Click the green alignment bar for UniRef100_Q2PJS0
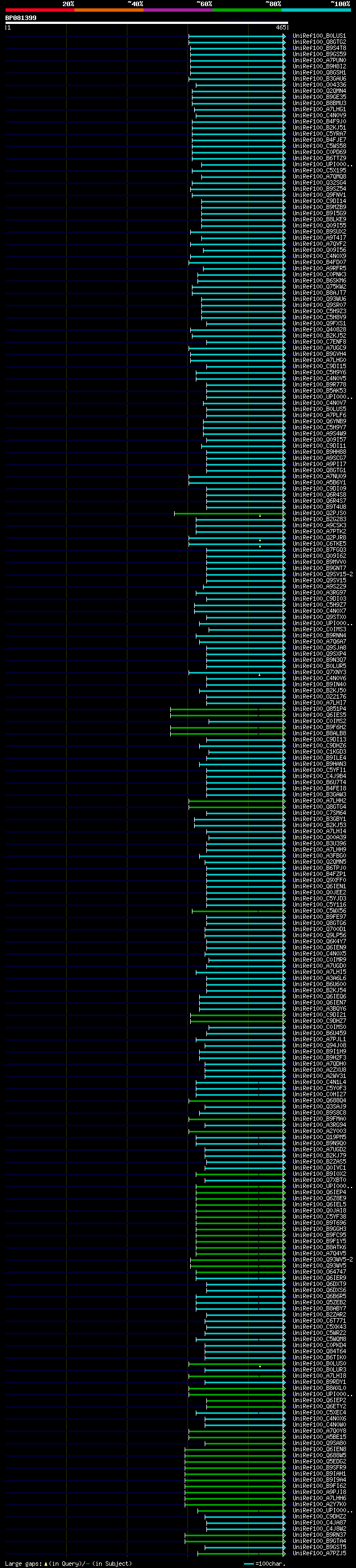Image resolution: width=356 pixels, height=1568 pixels. click(x=230, y=514)
